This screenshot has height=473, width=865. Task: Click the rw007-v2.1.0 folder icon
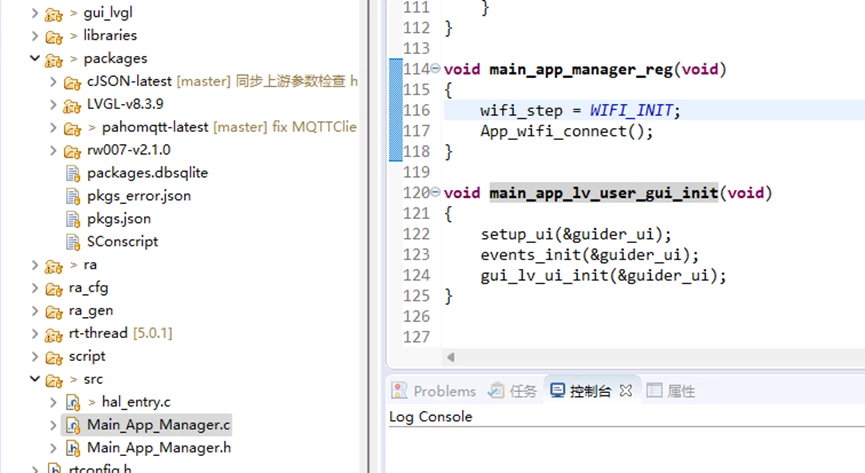click(x=72, y=151)
